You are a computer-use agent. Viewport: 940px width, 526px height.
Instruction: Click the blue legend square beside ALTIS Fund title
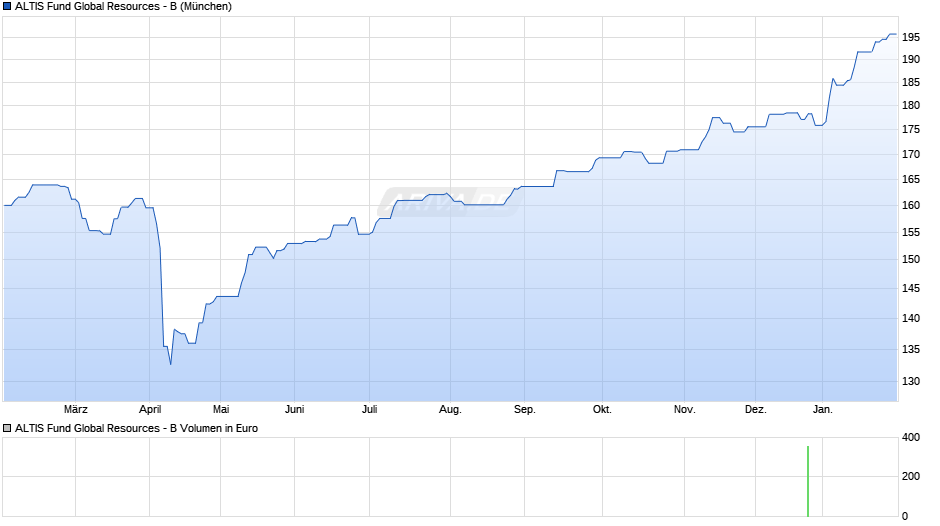point(7,7)
